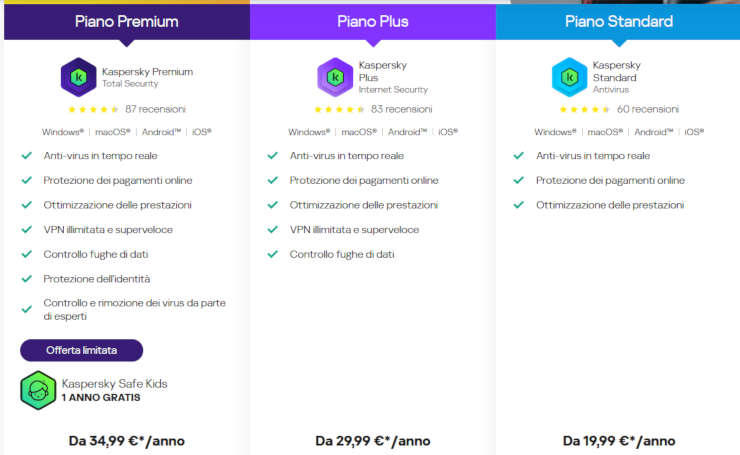
Task: Click Premium's VPN illimitata e superveloce checkmark
Action: click(27, 230)
